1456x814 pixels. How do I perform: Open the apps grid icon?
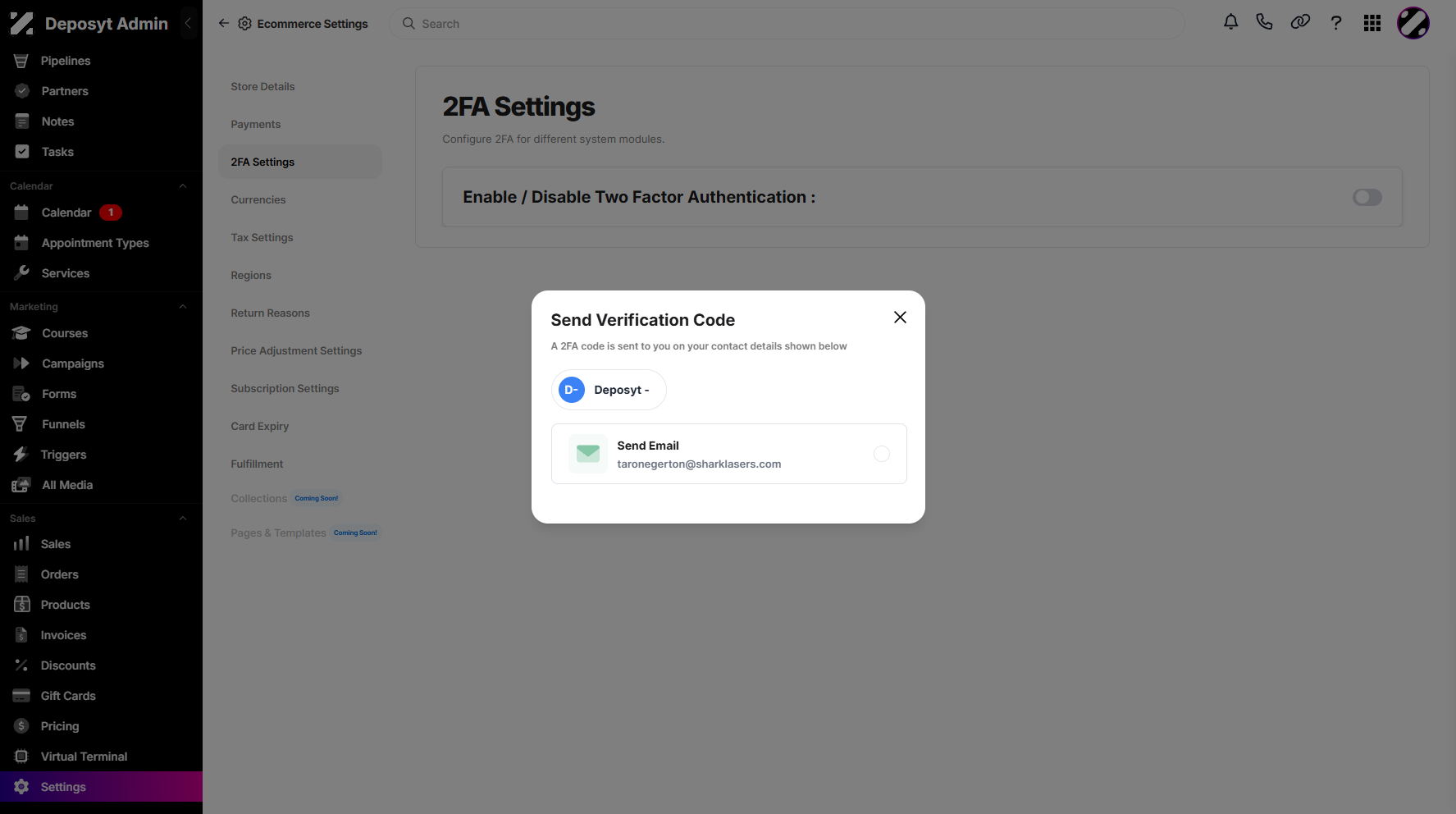click(1372, 23)
